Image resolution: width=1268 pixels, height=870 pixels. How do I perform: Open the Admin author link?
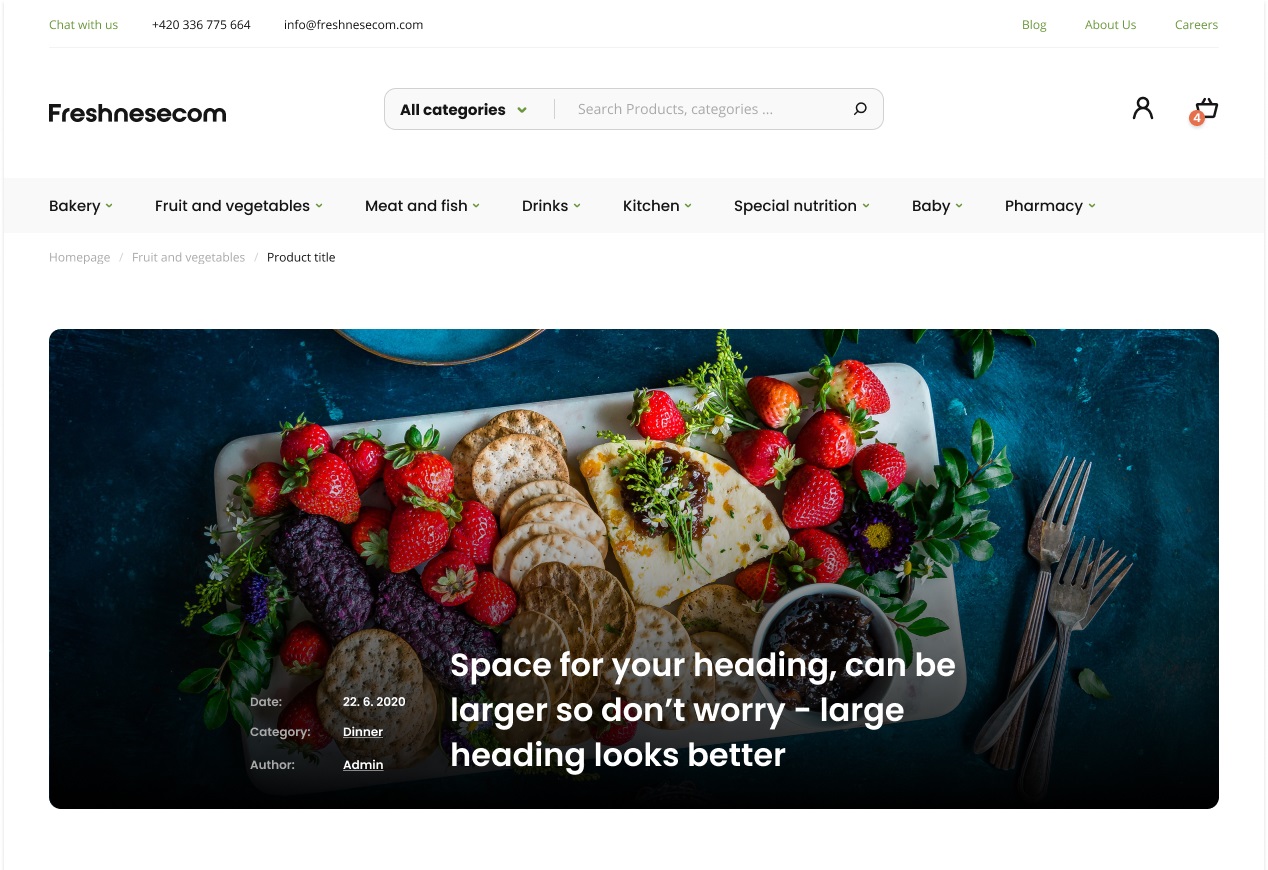click(x=363, y=765)
